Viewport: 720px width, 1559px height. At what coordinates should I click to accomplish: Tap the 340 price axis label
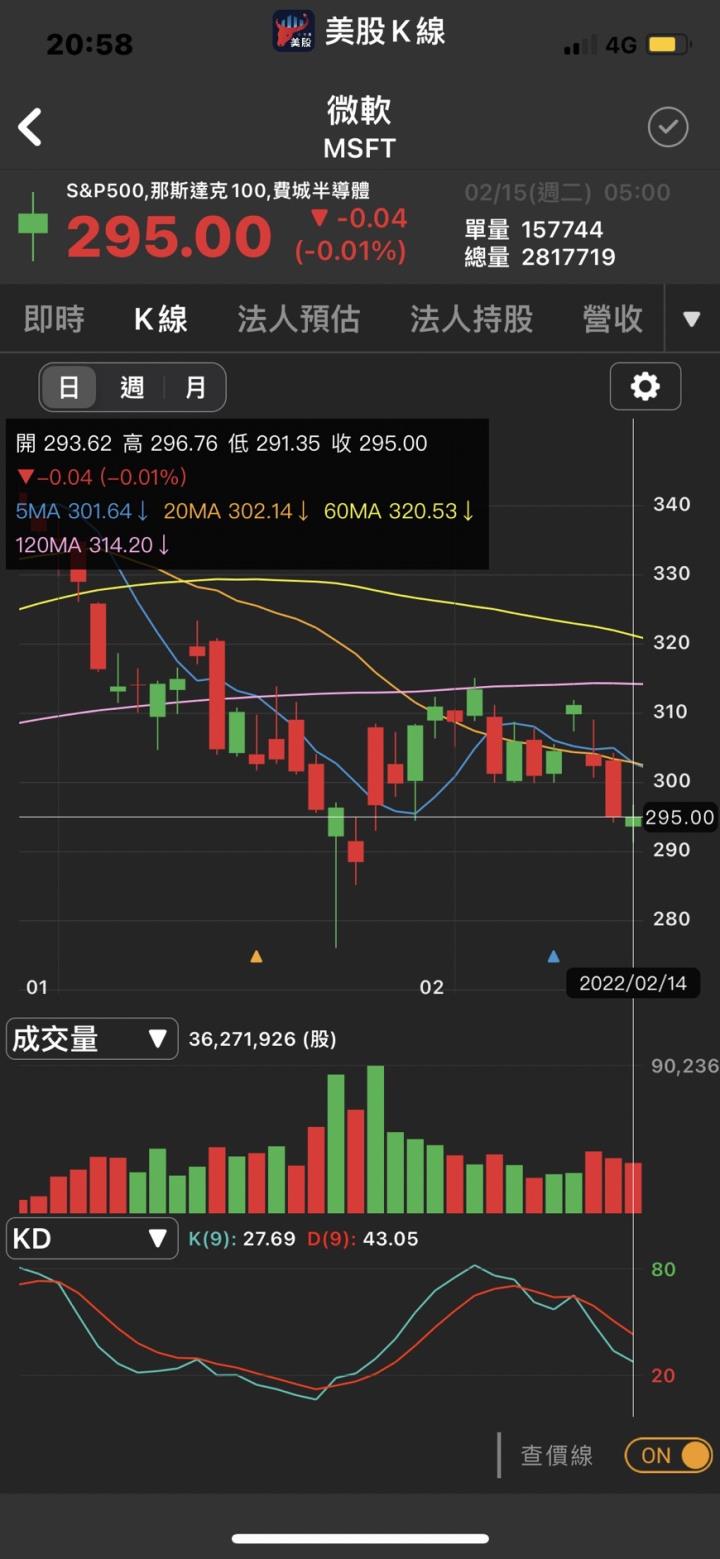pyautogui.click(x=671, y=504)
